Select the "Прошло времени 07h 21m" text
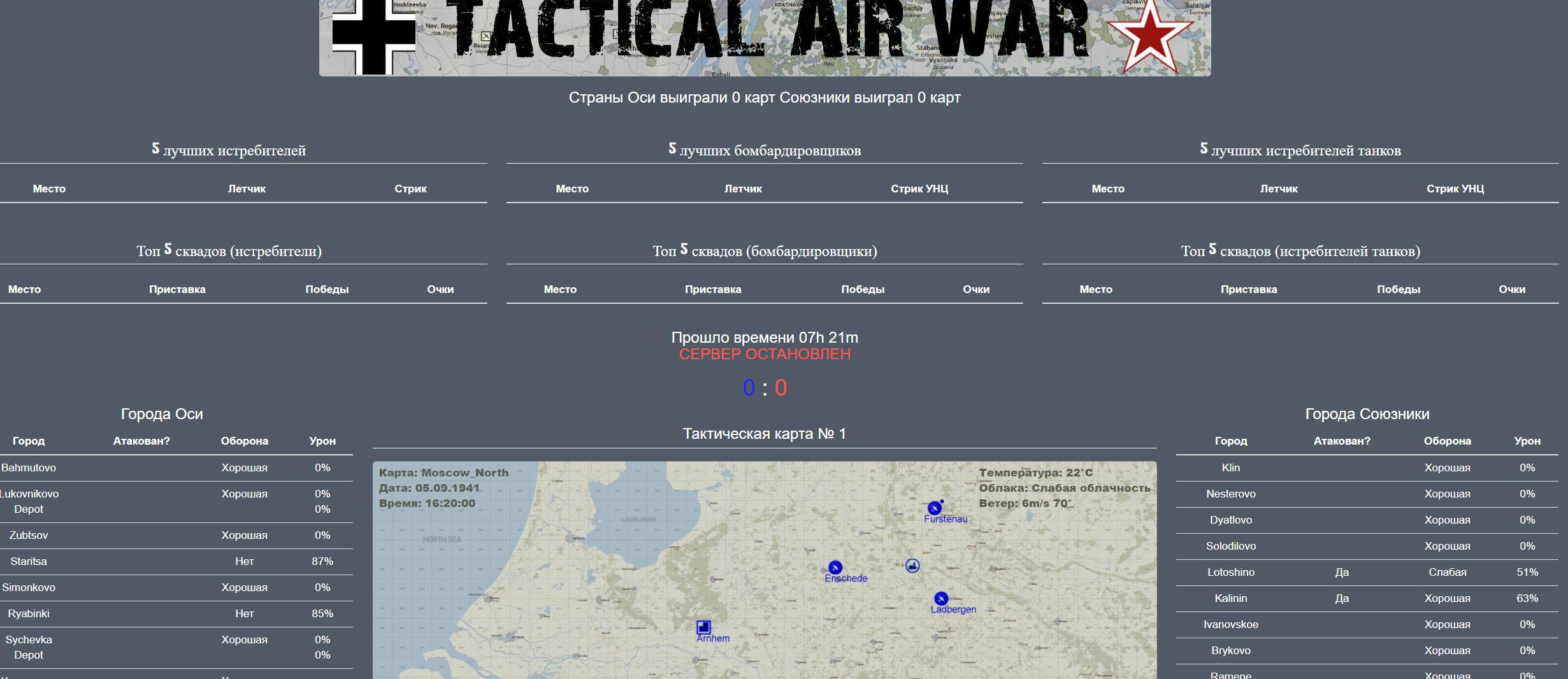The image size is (1568, 679). [x=765, y=338]
